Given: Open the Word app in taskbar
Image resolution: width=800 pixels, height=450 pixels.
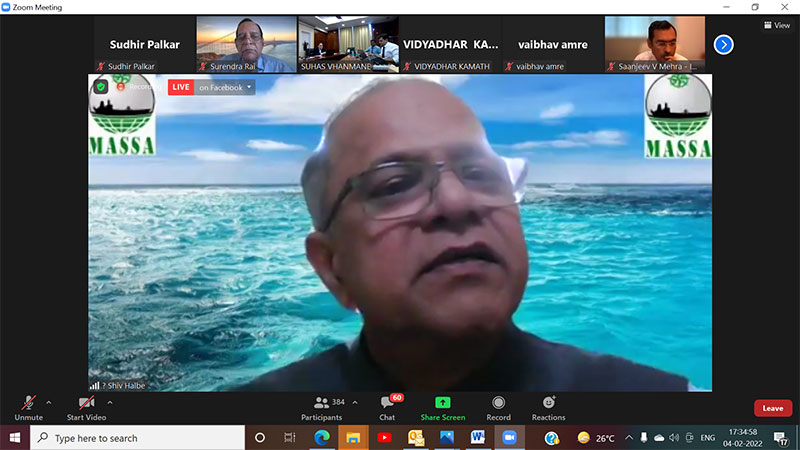Looking at the screenshot, I should click(x=477, y=438).
